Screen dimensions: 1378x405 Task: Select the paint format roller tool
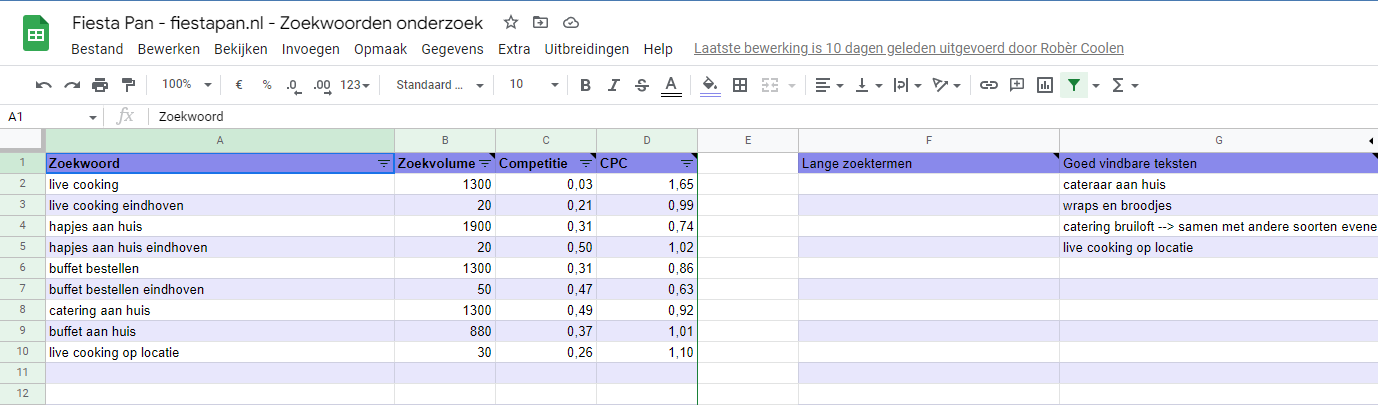coord(128,85)
